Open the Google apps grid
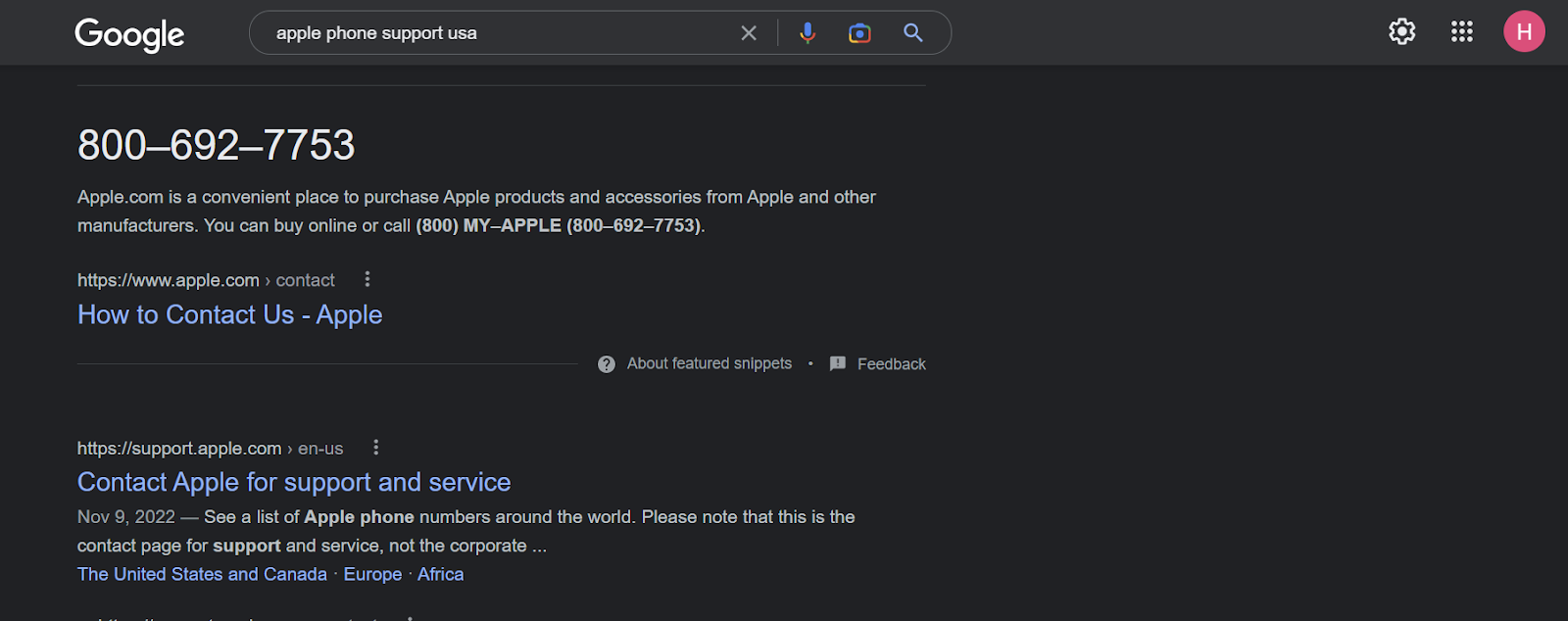The height and width of the screenshot is (621, 1568). 1462,32
